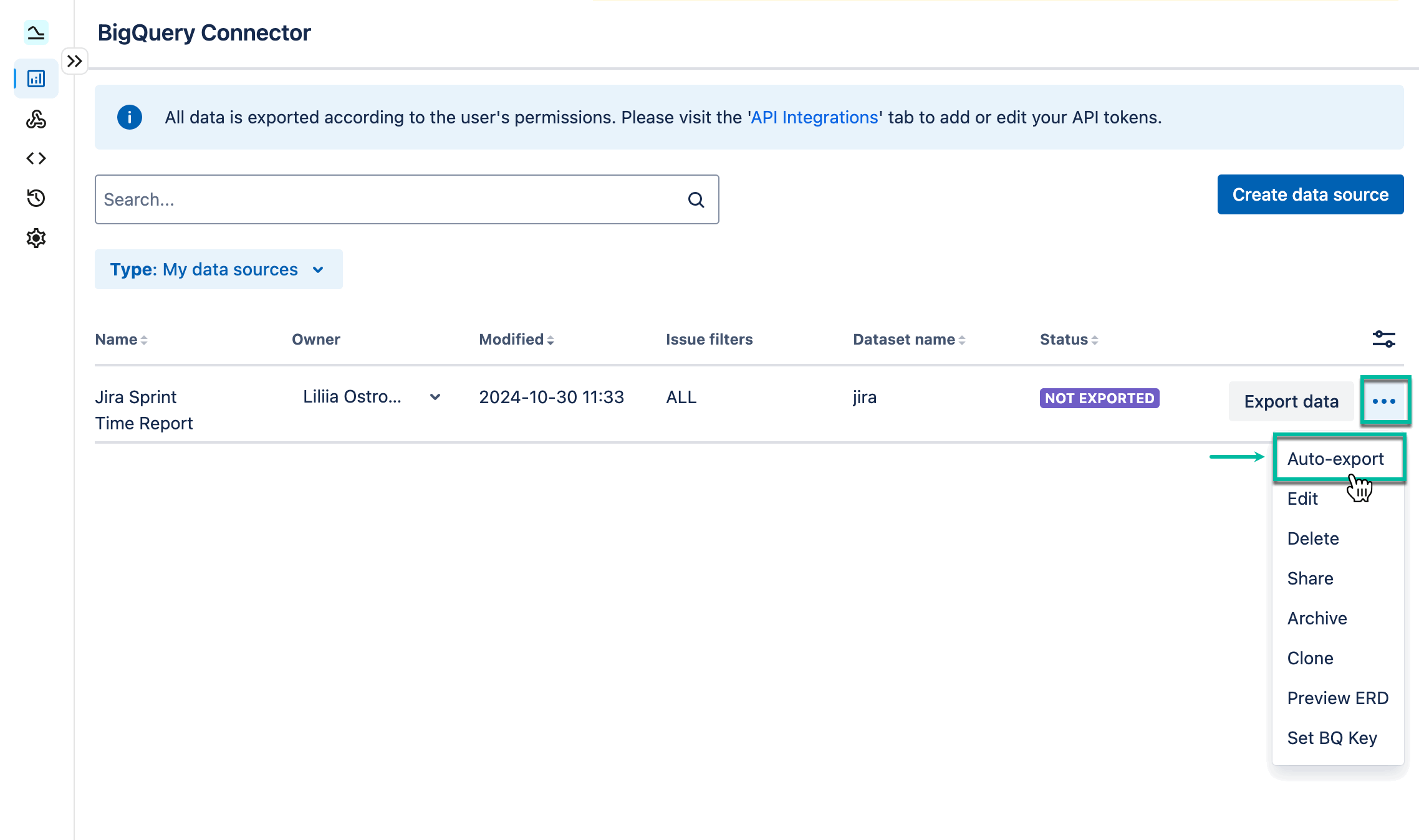
Task: Toggle sorting on the Name column
Action: click(144, 340)
